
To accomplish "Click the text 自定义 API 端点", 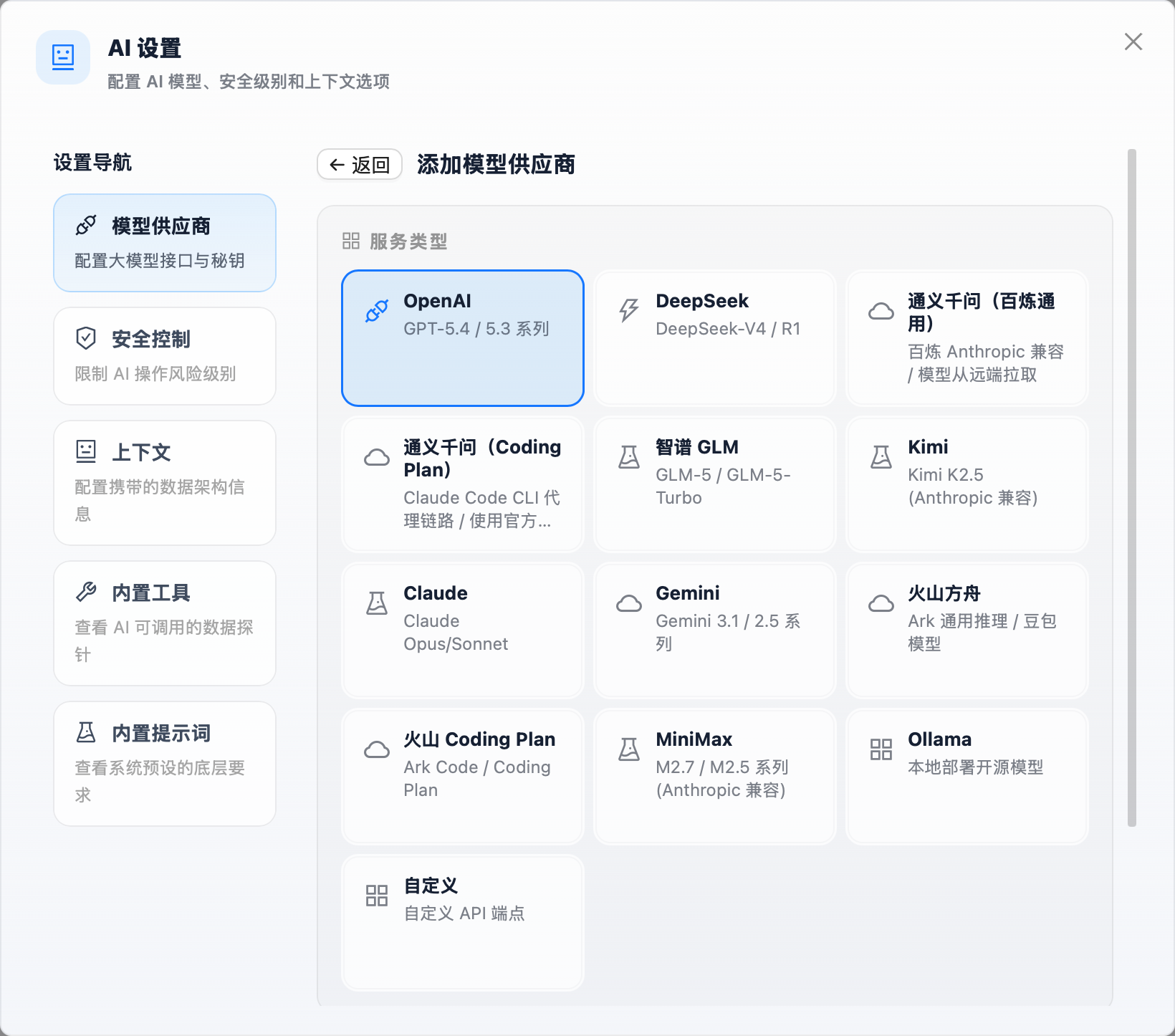I will pyautogui.click(x=464, y=913).
